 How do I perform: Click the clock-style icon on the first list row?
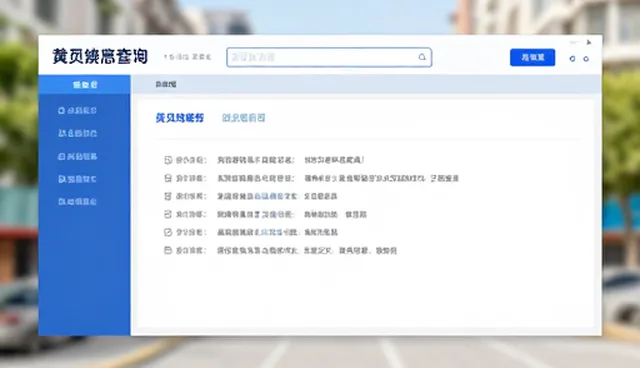click(x=168, y=160)
